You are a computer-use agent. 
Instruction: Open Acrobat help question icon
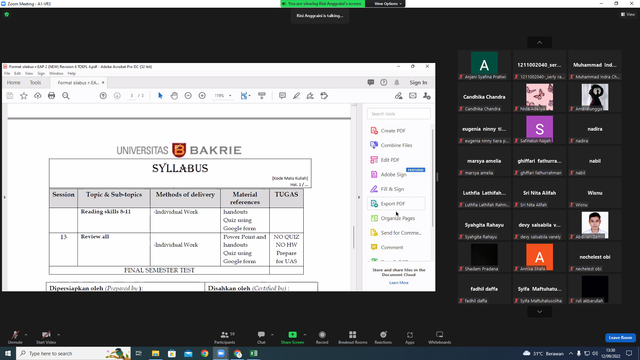[x=384, y=82]
